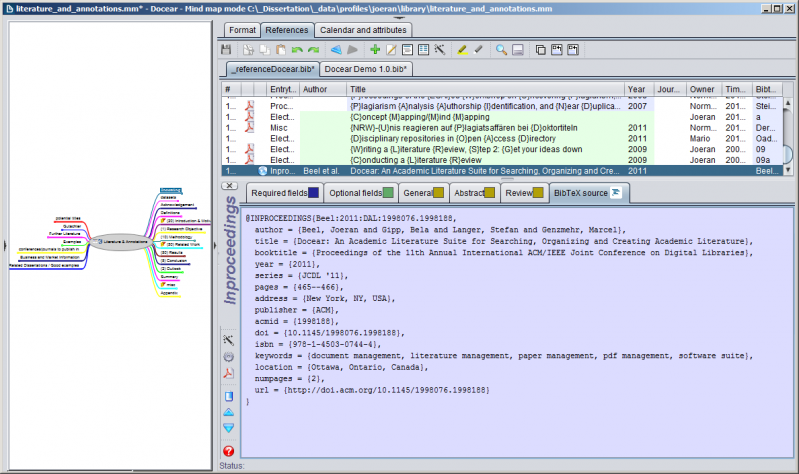Close the entry editor with the X button
The height and width of the screenshot is (474, 799).
coord(229,186)
